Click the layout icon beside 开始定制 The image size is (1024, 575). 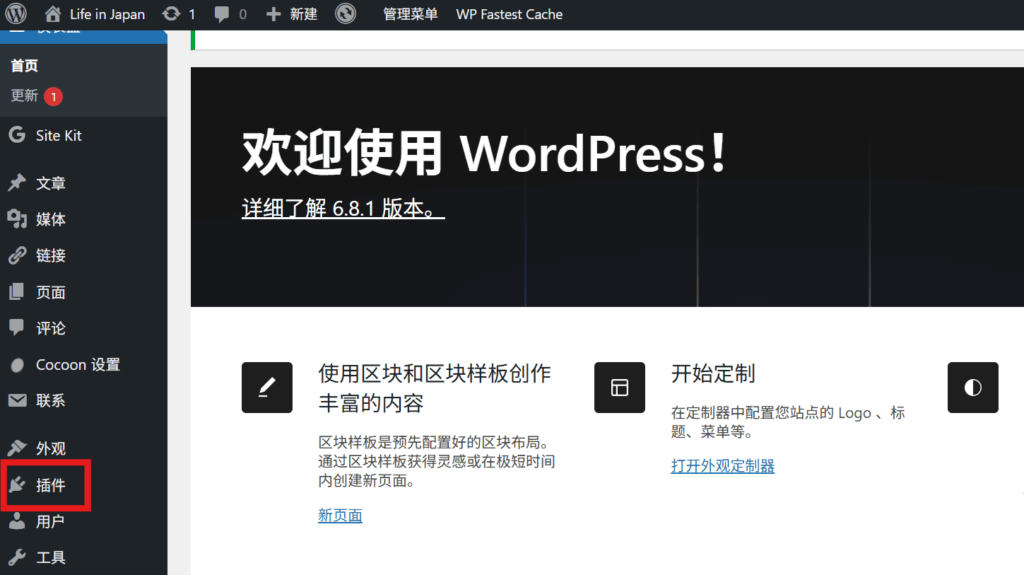point(620,387)
